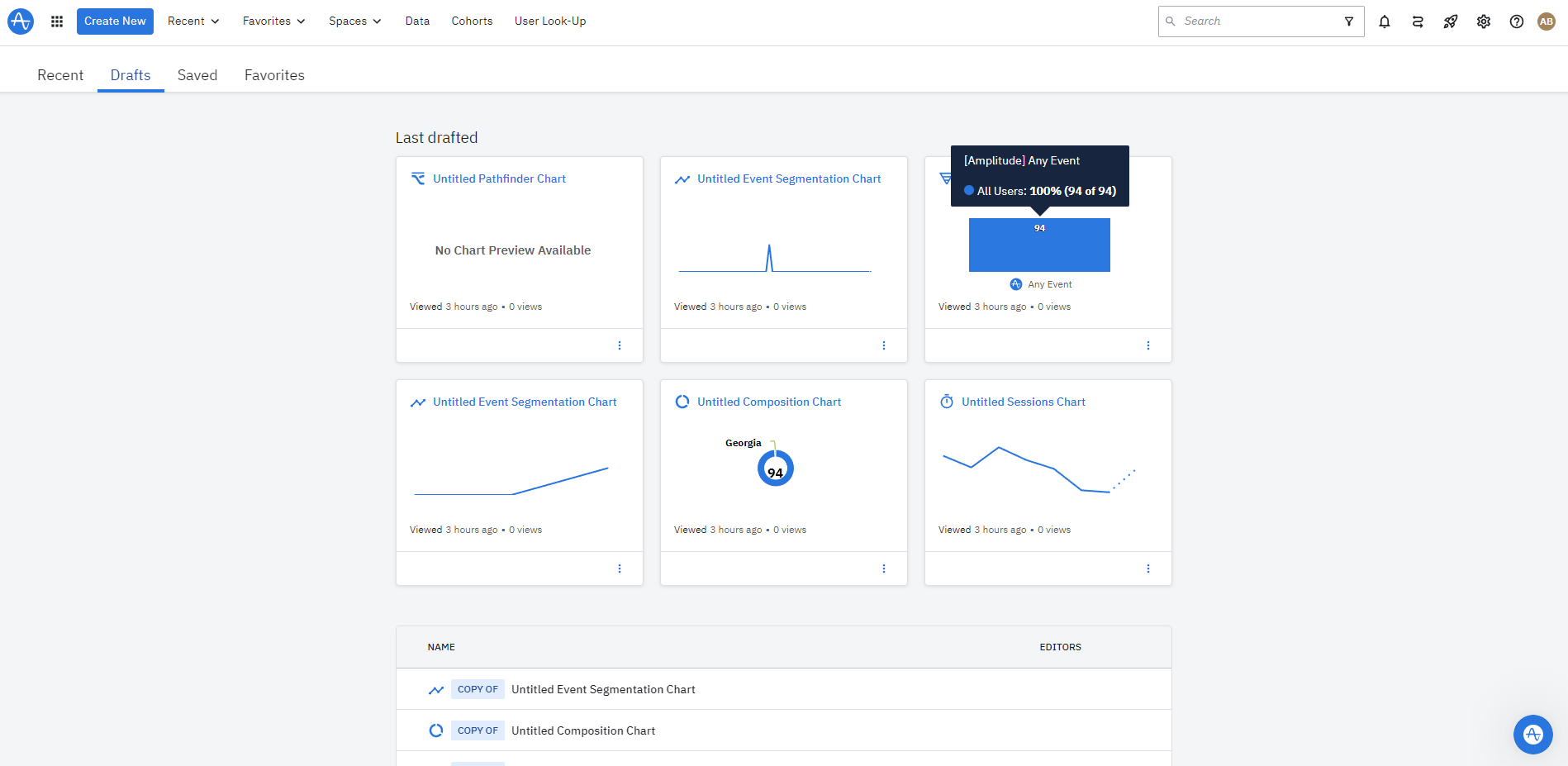This screenshot has height=766, width=1568.
Task: Click the Create New button
Action: 115,21
